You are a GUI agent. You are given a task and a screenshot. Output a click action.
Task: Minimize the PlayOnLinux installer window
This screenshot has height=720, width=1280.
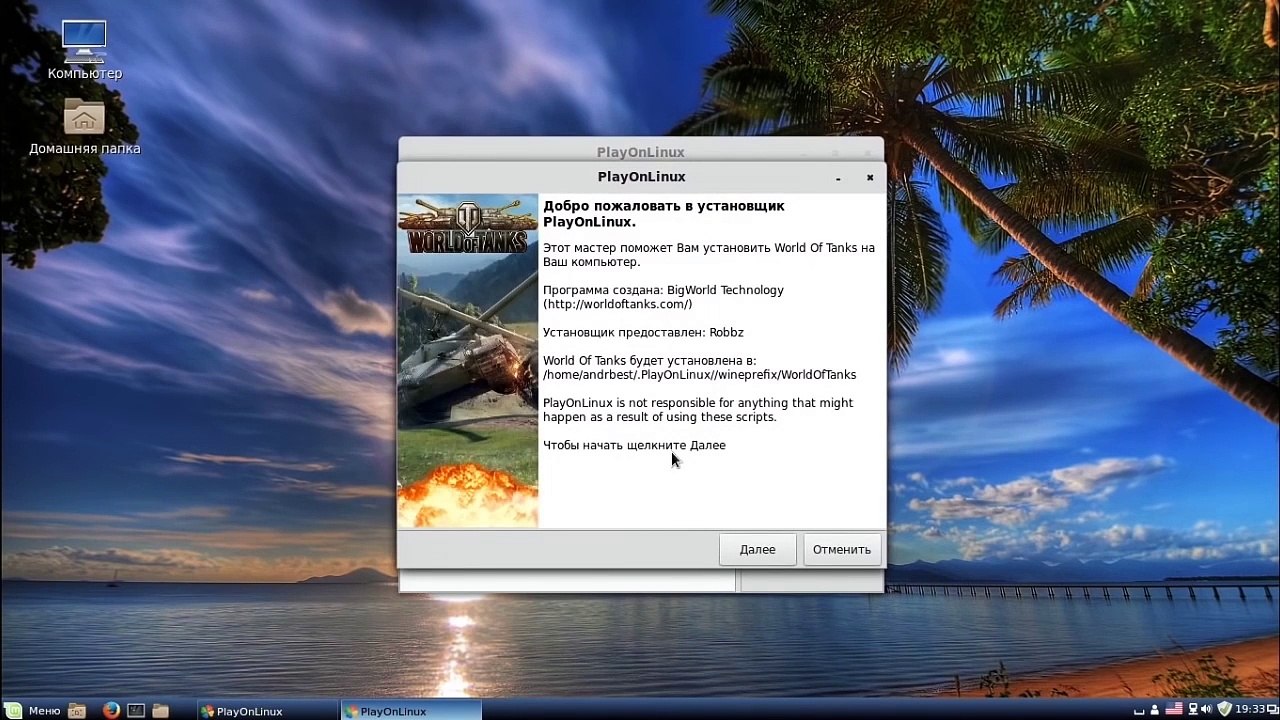(838, 178)
